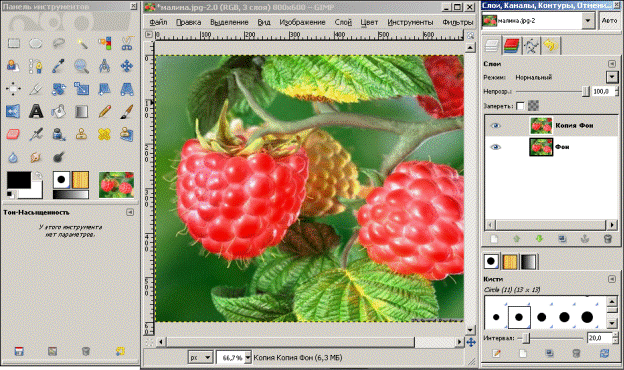Select the Paths tool
624x370 pixels.
tap(36, 66)
